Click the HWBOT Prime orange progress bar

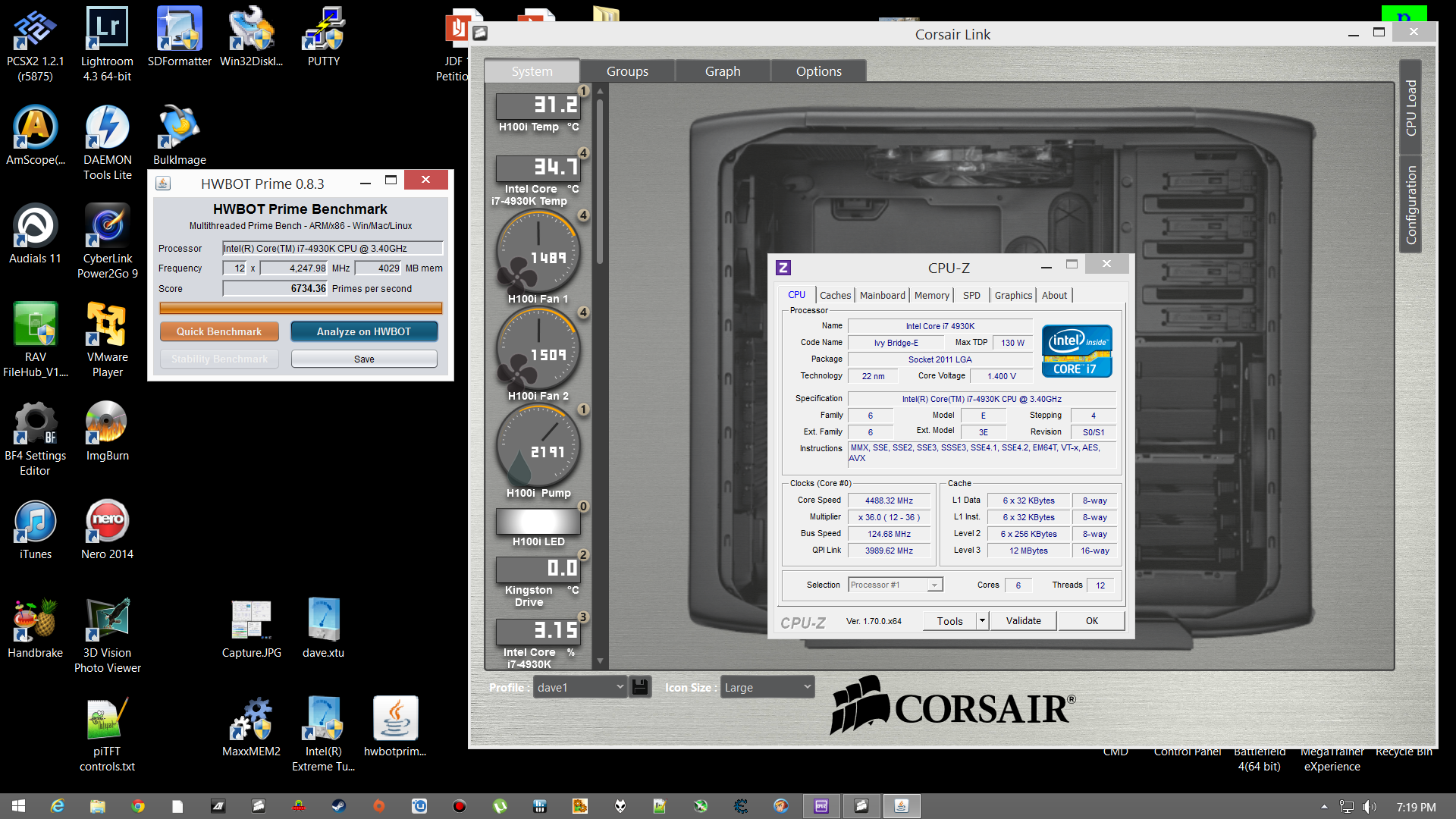point(300,308)
